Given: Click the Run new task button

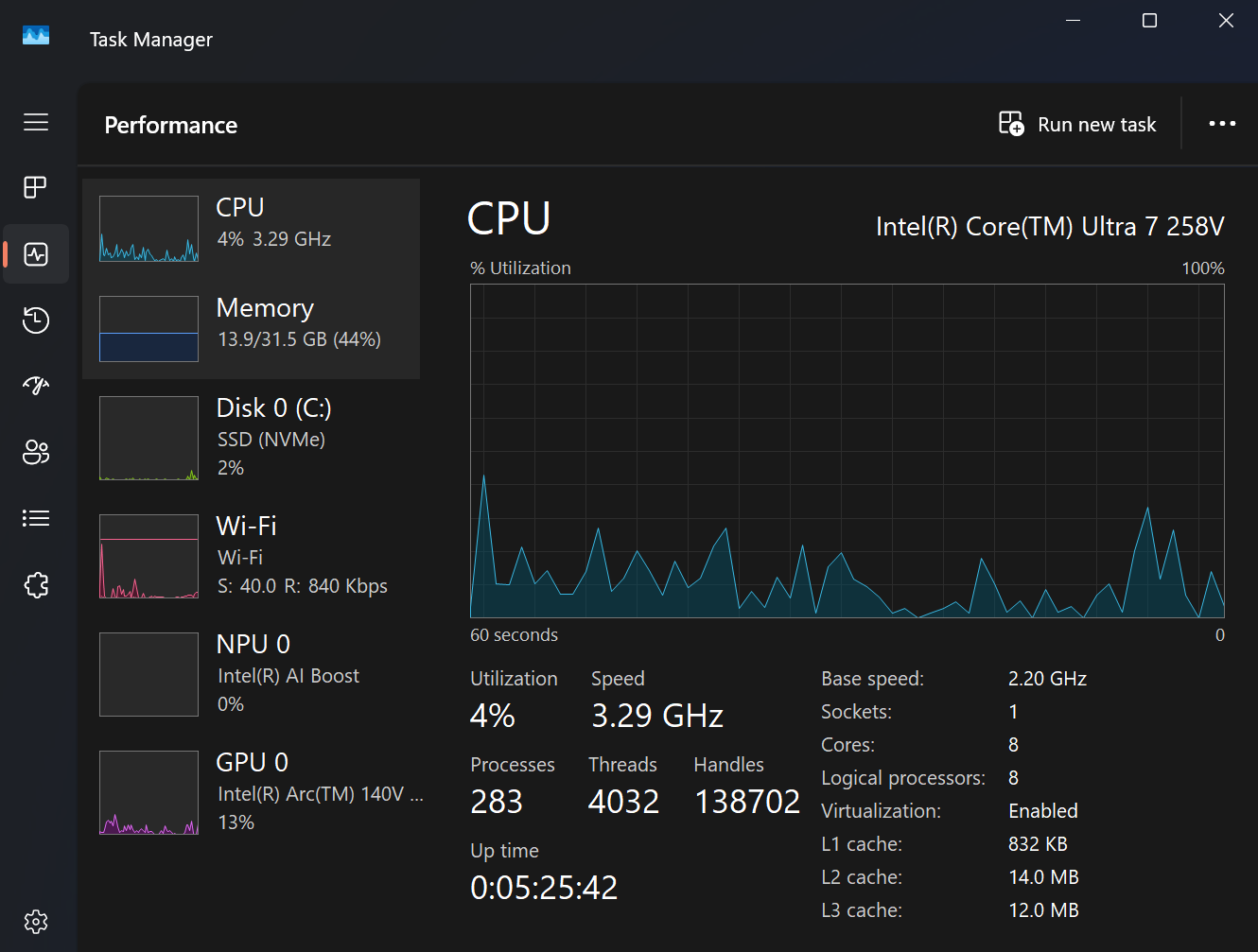Looking at the screenshot, I should tap(1078, 125).
